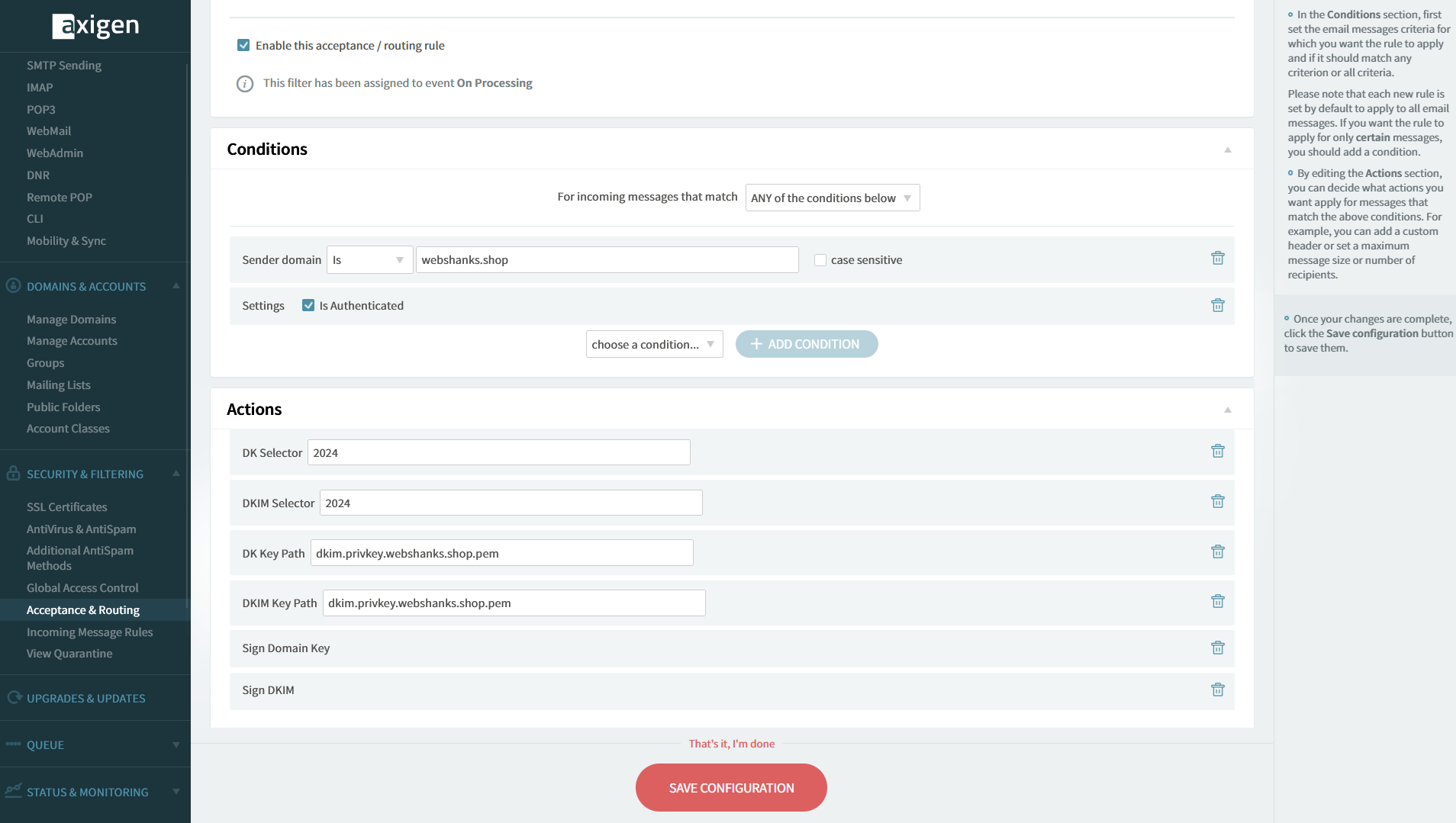The height and width of the screenshot is (823, 1456).
Task: Delete the Is Authenticated settings row
Action: click(x=1218, y=305)
